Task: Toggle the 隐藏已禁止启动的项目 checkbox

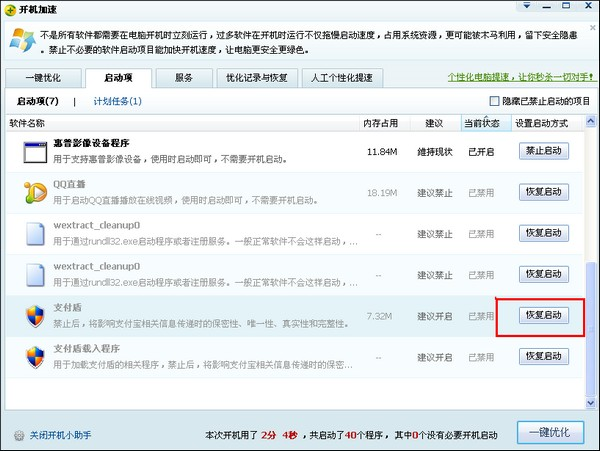Action: [494, 102]
